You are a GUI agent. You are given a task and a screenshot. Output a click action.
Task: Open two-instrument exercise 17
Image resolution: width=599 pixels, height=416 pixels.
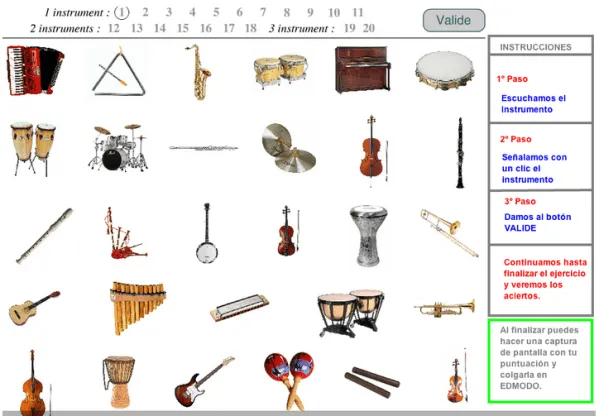(x=228, y=28)
